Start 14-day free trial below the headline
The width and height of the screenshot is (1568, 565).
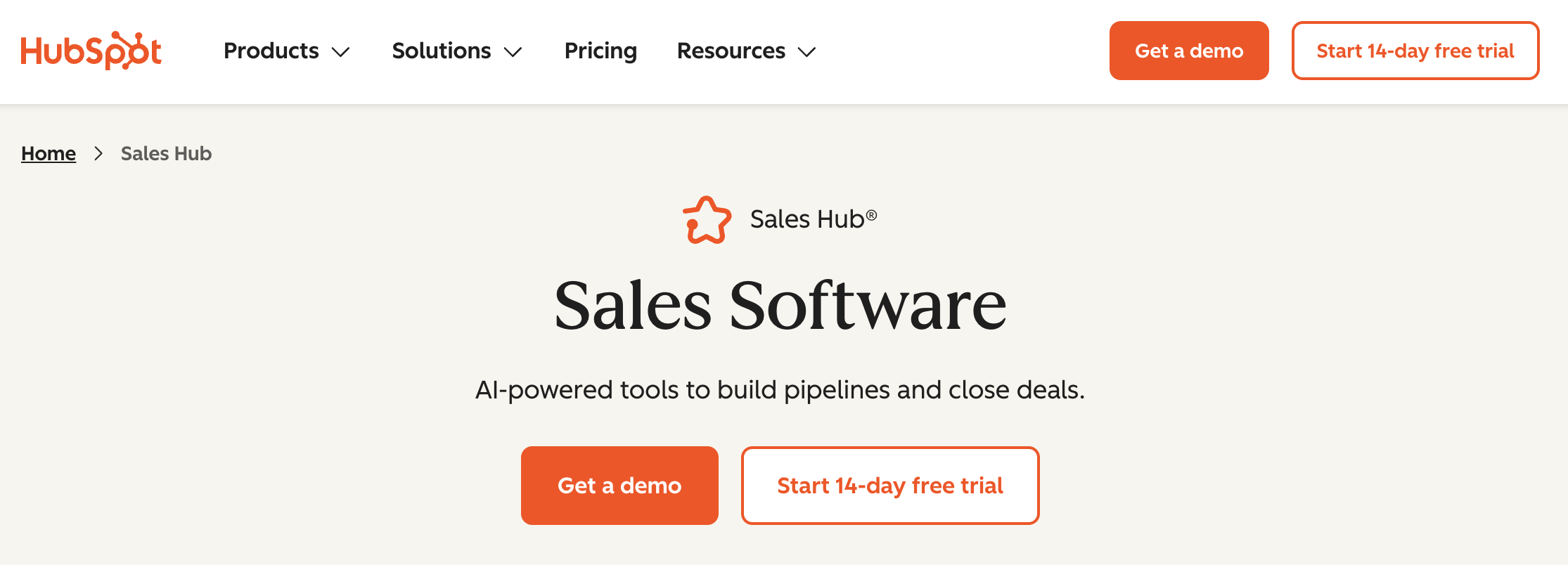tap(889, 485)
